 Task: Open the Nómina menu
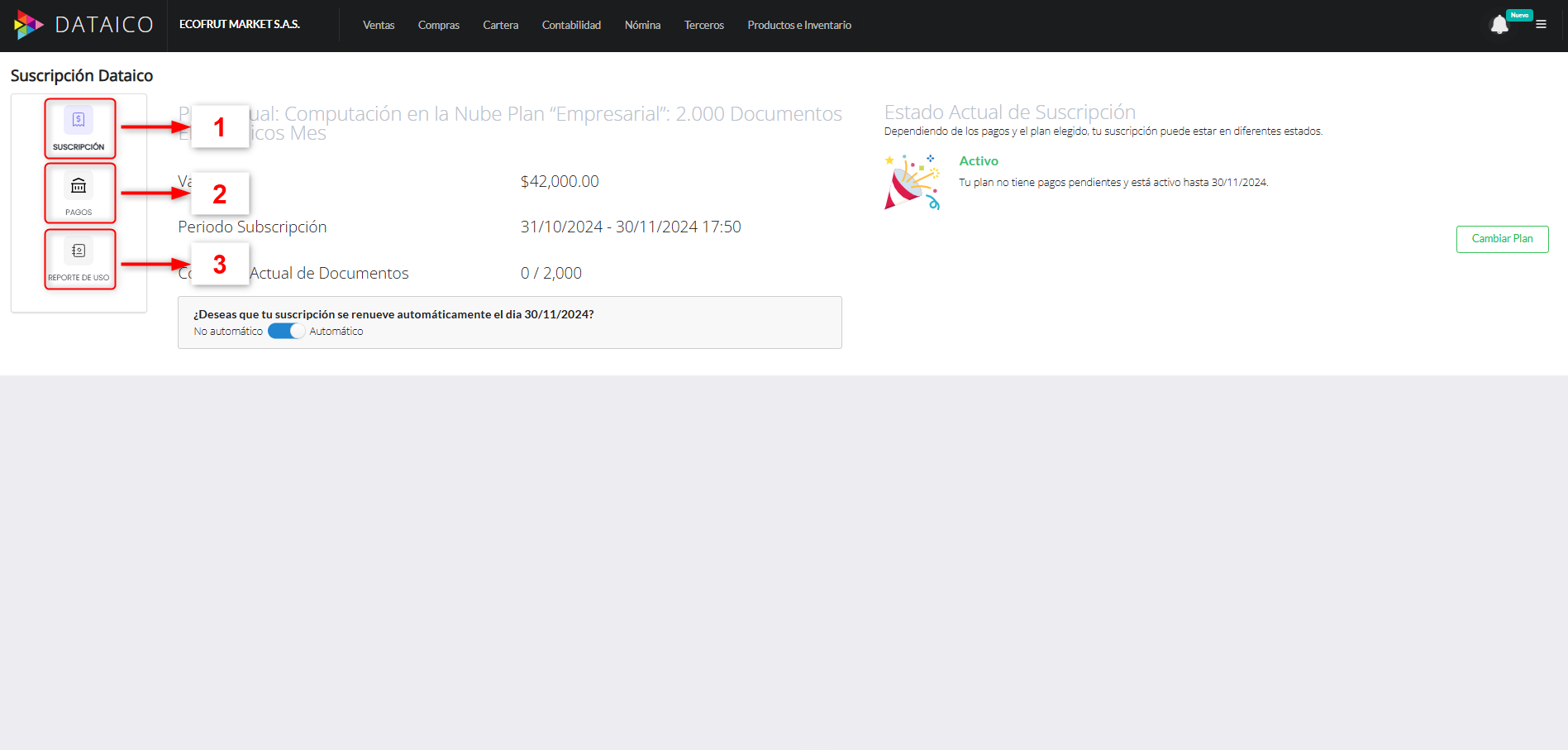(x=642, y=26)
